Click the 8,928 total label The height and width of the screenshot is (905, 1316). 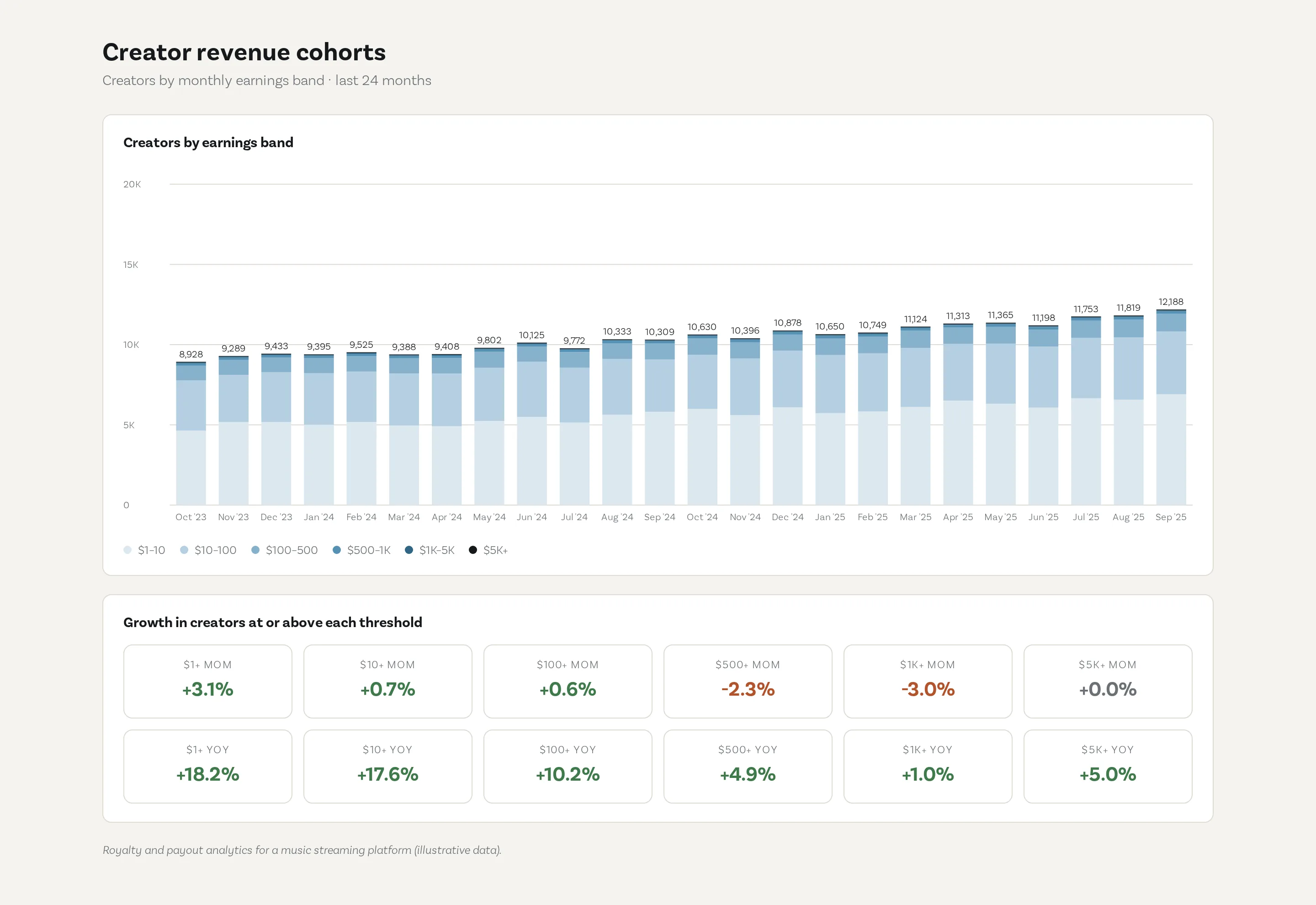pyautogui.click(x=191, y=354)
